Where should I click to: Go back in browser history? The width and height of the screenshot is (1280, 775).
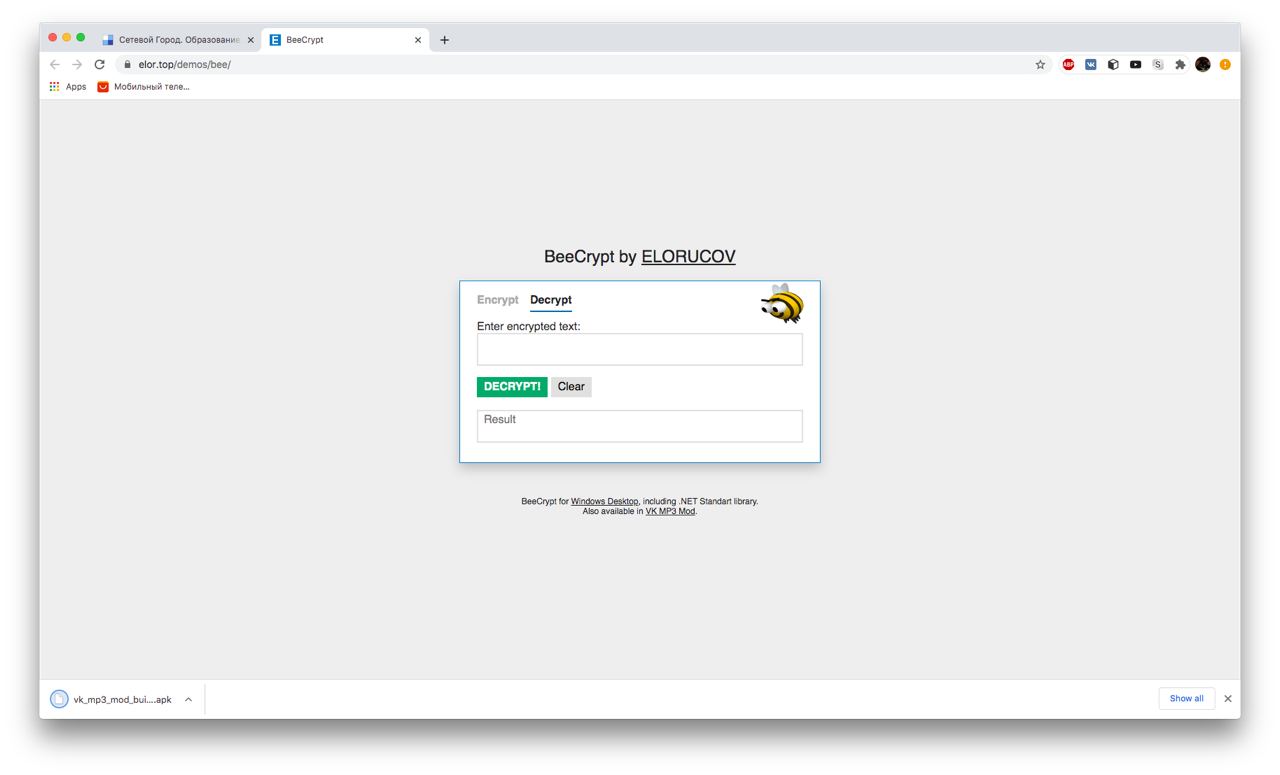[x=55, y=64]
